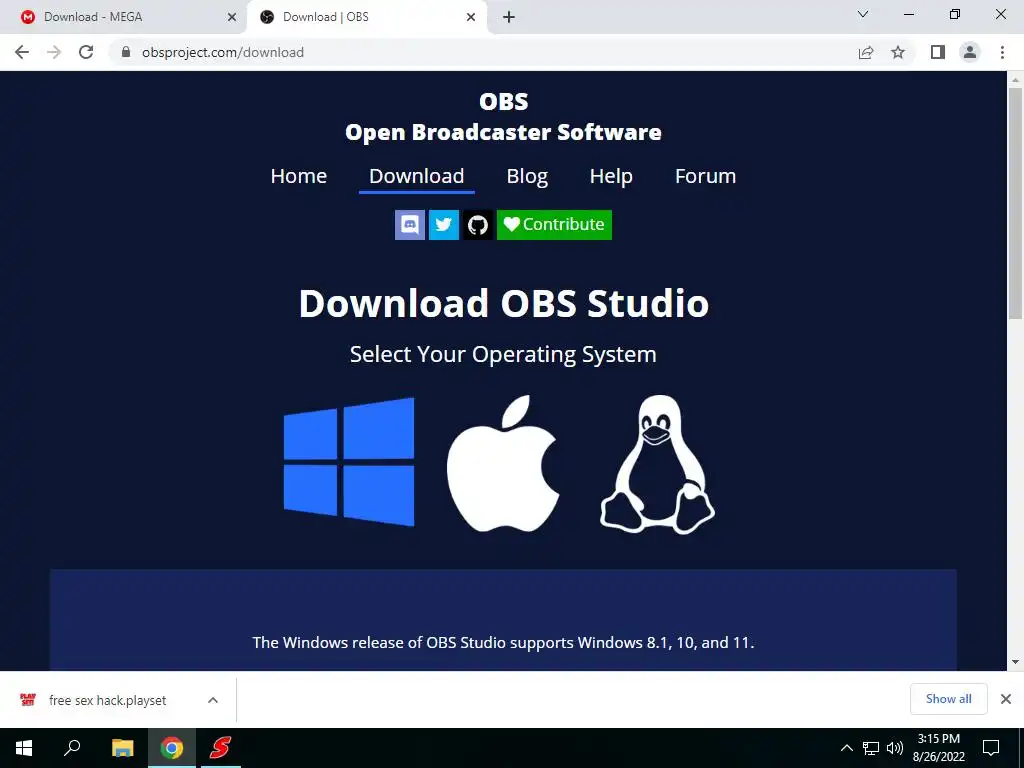Select the Windows operating system logo
Screen dimensions: 1024x768
click(x=349, y=462)
